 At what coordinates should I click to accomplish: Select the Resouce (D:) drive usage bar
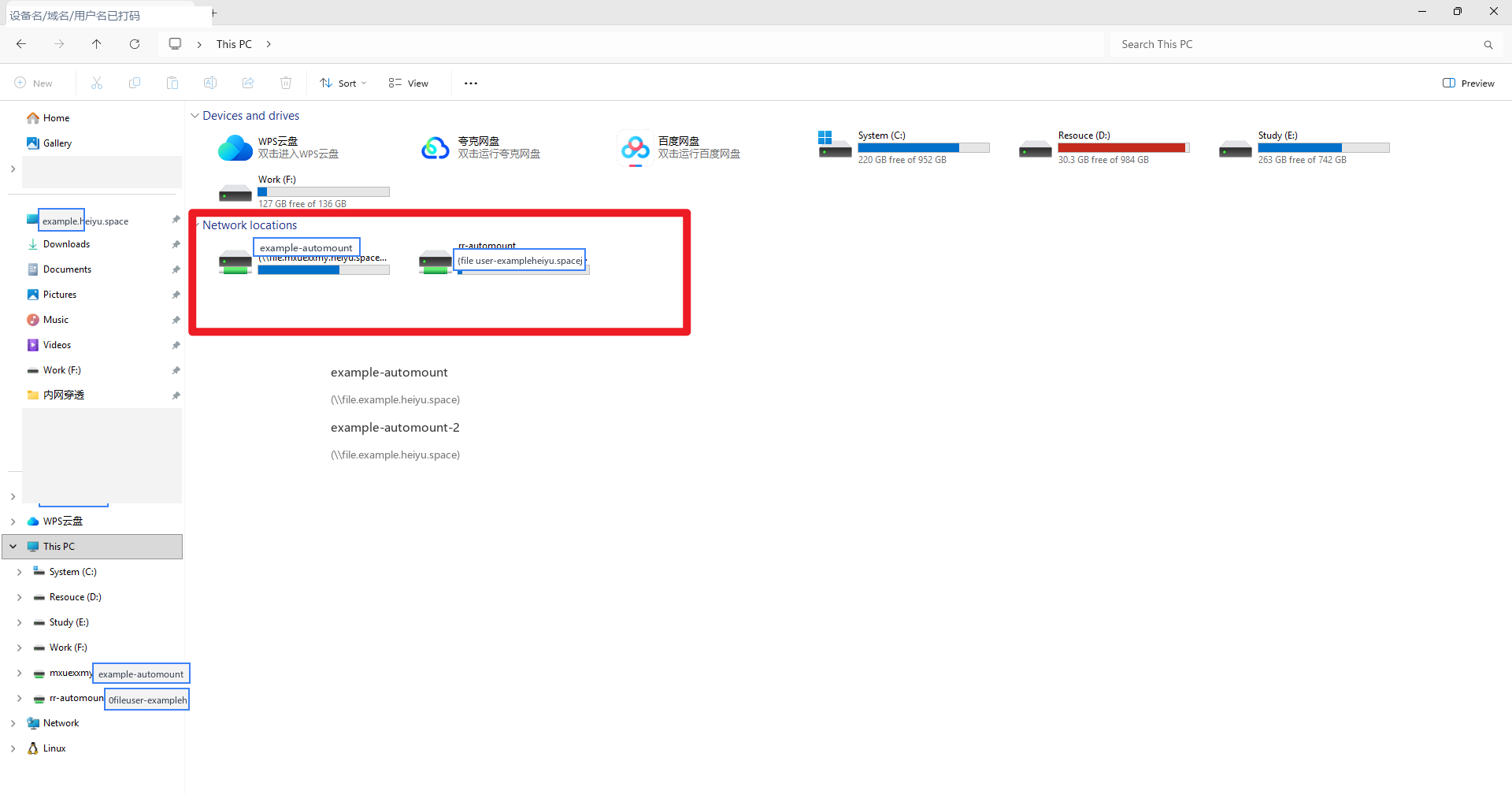pyautogui.click(x=1124, y=148)
